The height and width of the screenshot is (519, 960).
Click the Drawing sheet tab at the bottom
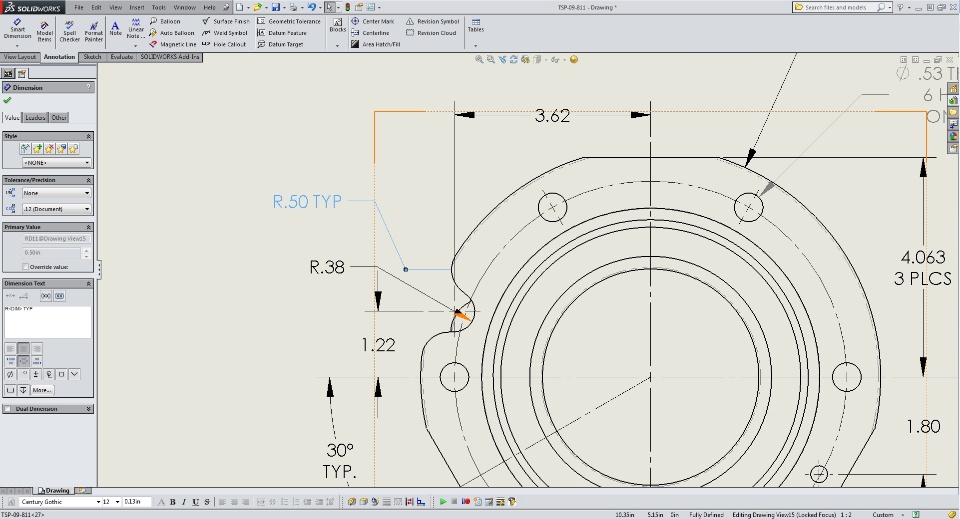click(x=54, y=491)
